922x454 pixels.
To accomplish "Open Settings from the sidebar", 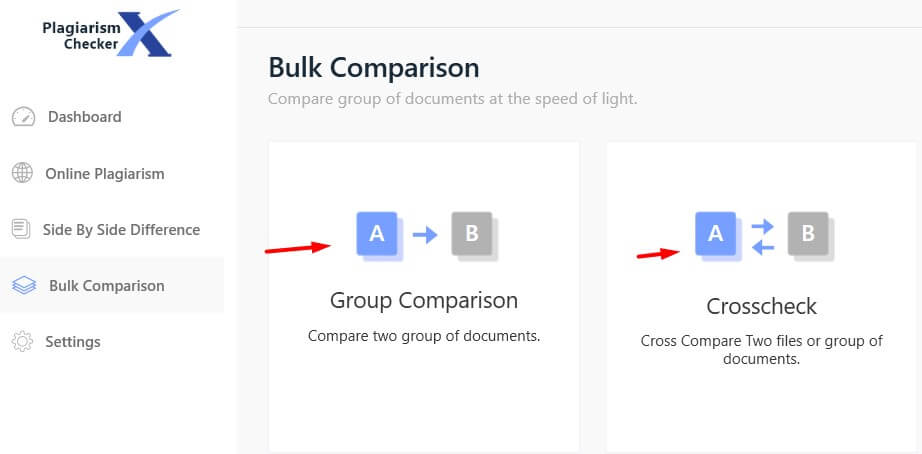I will click(73, 342).
